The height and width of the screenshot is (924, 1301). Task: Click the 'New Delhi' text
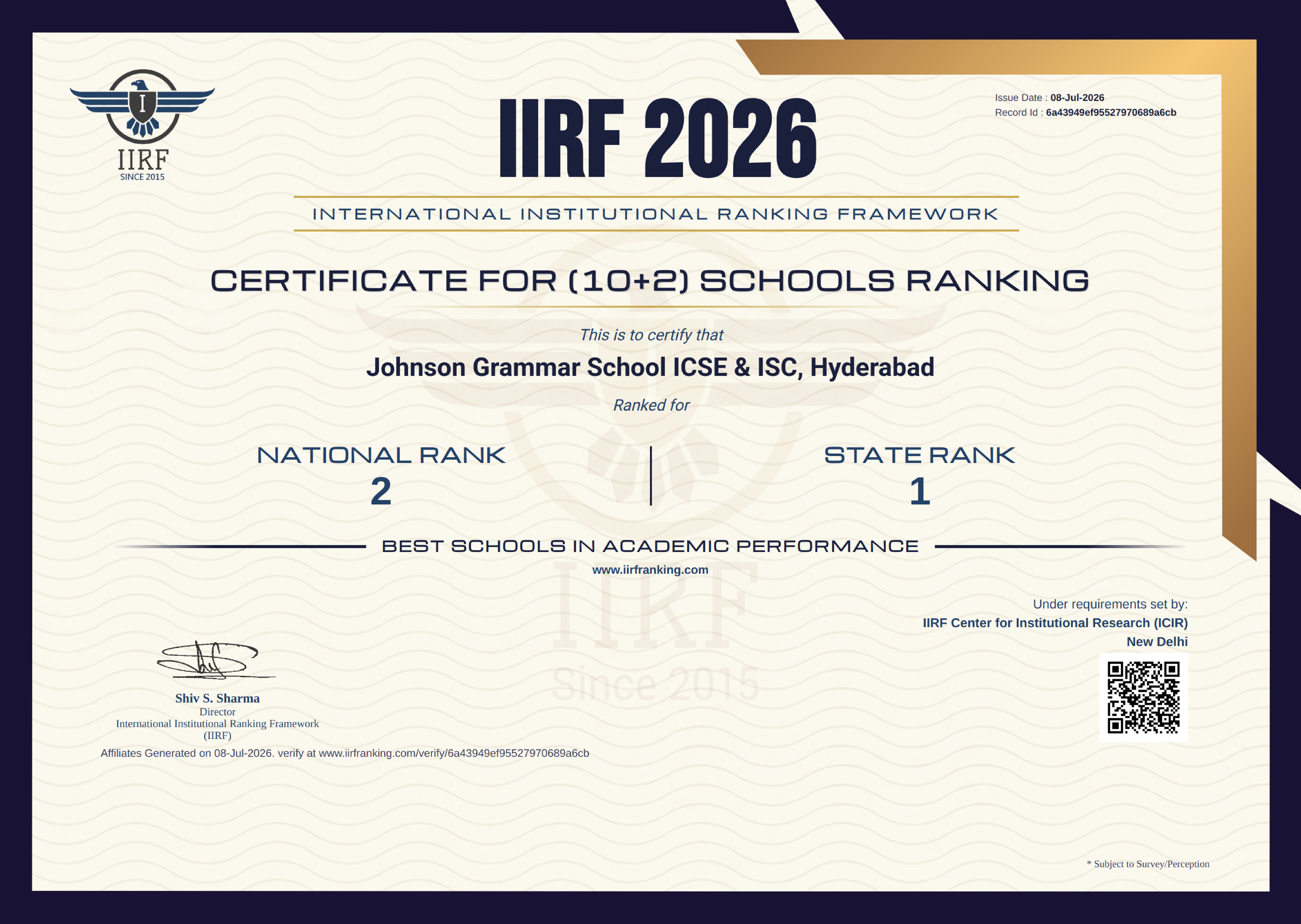click(x=1157, y=642)
